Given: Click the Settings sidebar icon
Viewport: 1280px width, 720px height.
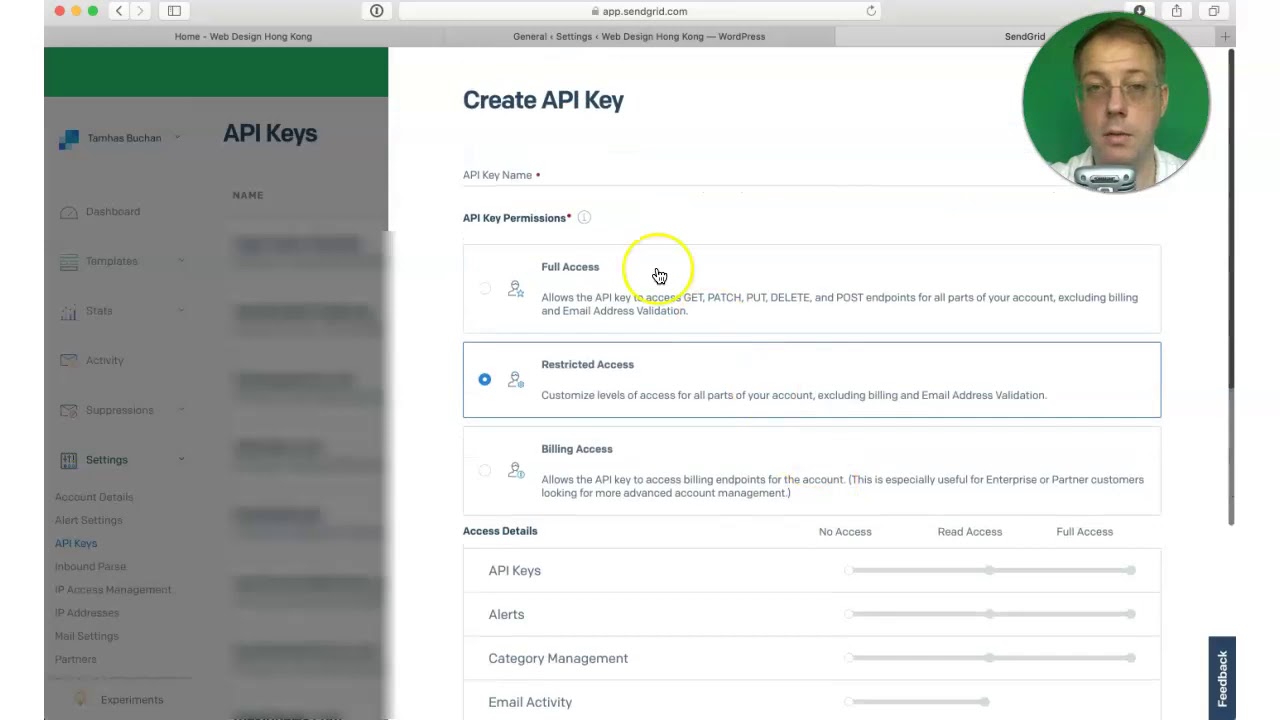Looking at the screenshot, I should pyautogui.click(x=68, y=460).
